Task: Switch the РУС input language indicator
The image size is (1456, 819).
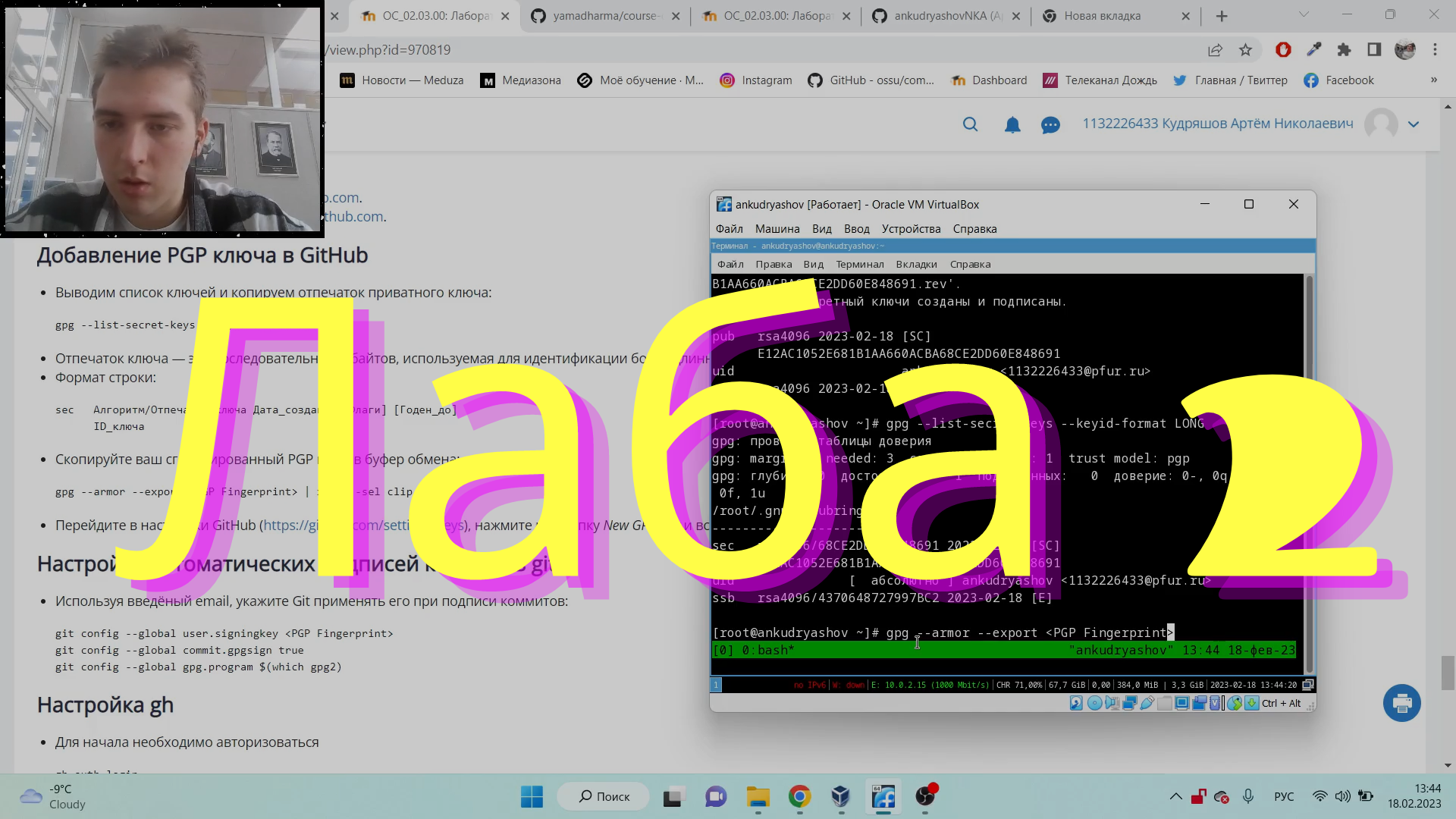Action: tap(1284, 796)
